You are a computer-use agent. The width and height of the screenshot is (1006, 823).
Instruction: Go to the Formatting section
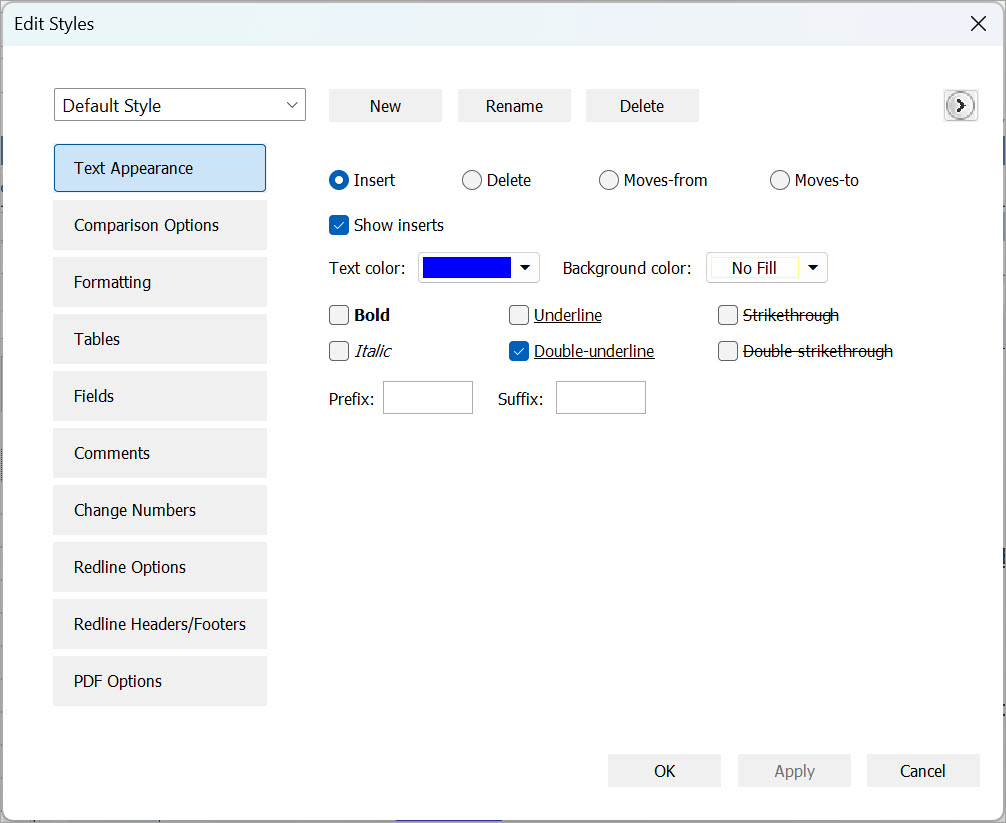coord(160,282)
